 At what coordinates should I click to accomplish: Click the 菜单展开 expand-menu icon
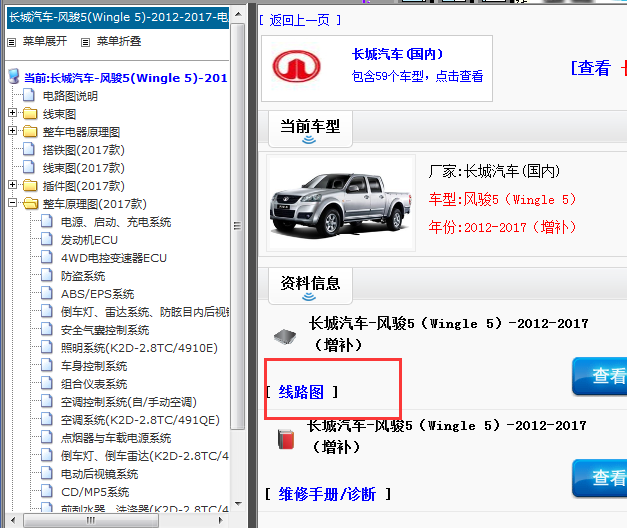click(x=12, y=42)
